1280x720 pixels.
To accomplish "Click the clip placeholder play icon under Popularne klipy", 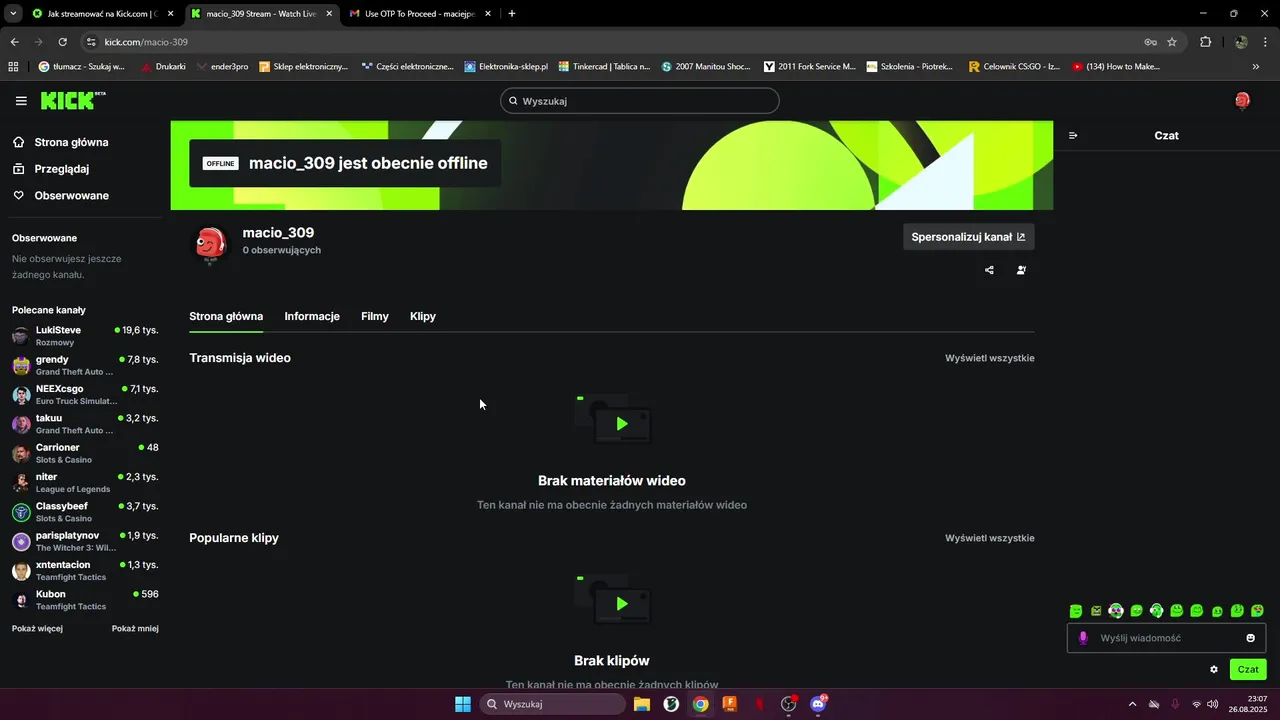I will click(x=621, y=604).
